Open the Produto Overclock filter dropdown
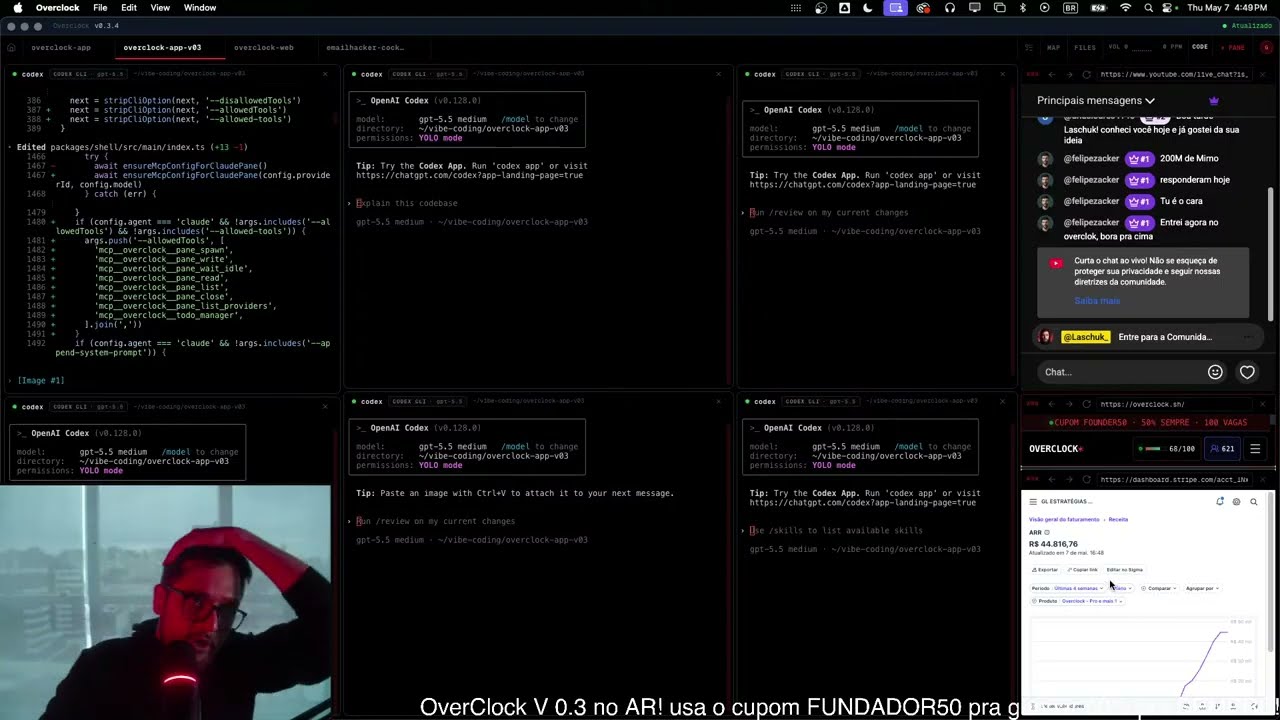Image resolution: width=1280 pixels, height=720 pixels. 1078,601
